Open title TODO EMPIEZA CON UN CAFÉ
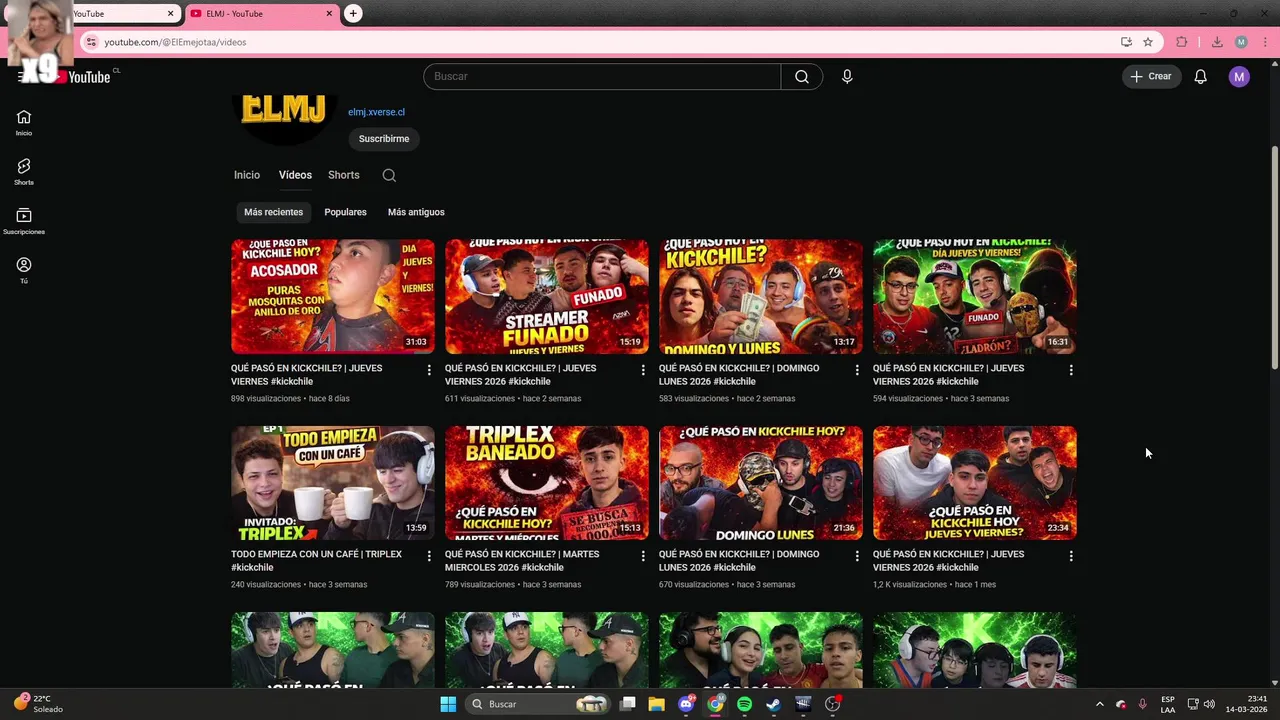The height and width of the screenshot is (720, 1280). coord(316,561)
